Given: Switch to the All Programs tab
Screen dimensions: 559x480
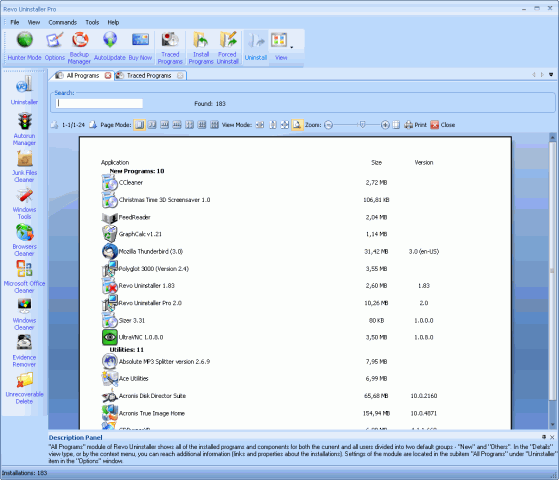Looking at the screenshot, I should click(x=83, y=76).
